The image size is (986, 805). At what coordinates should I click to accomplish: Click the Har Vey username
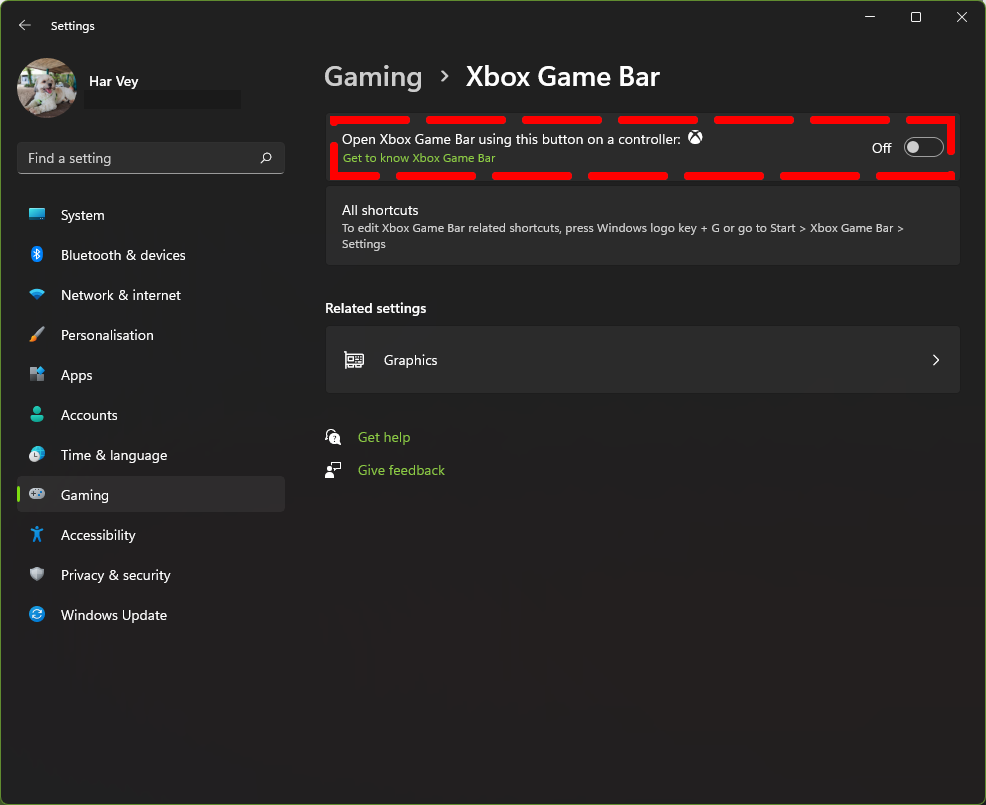tap(114, 81)
